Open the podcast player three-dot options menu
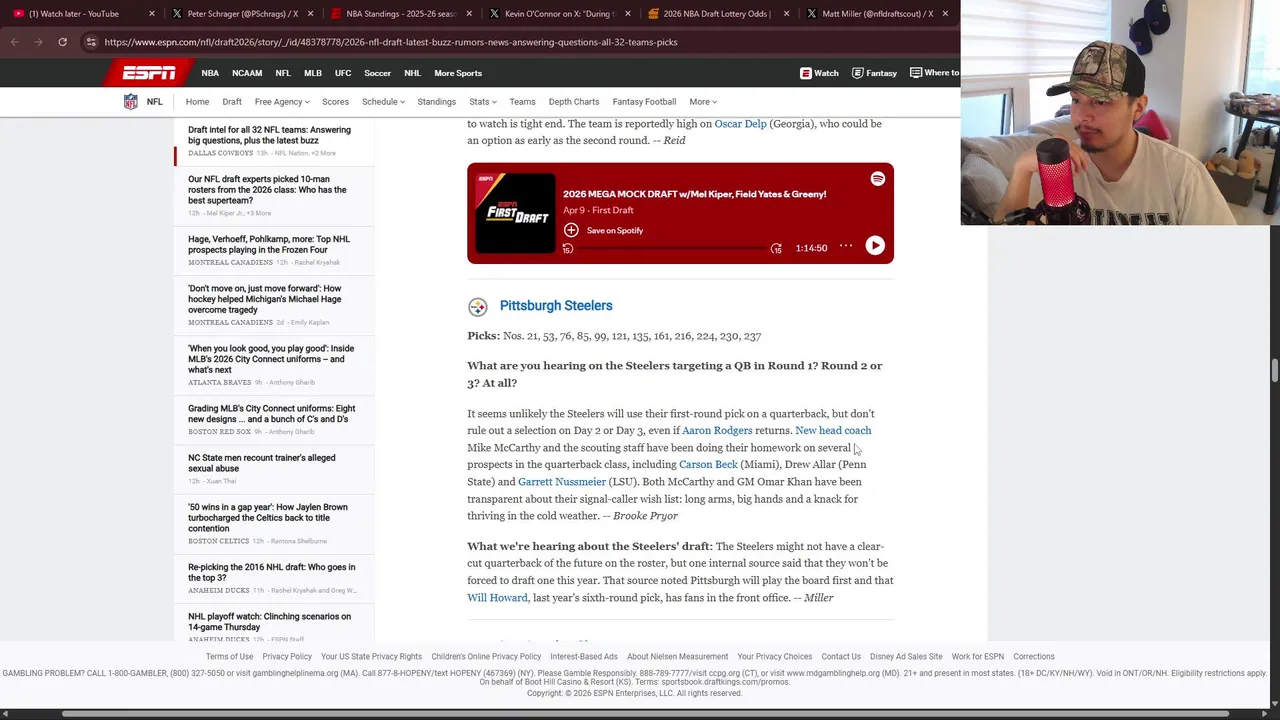Viewport: 1280px width, 720px height. 846,246
